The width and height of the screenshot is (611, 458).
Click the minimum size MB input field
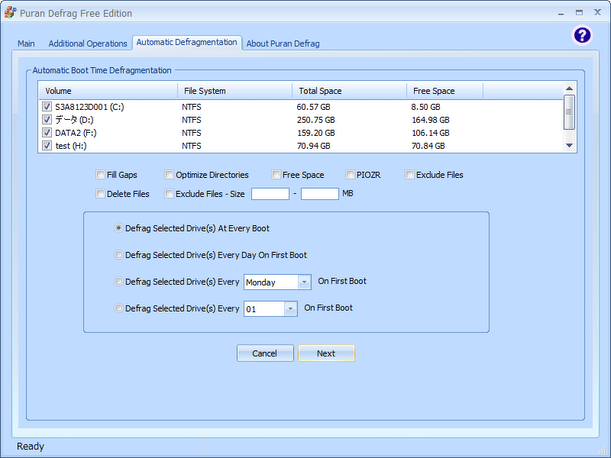click(270, 194)
